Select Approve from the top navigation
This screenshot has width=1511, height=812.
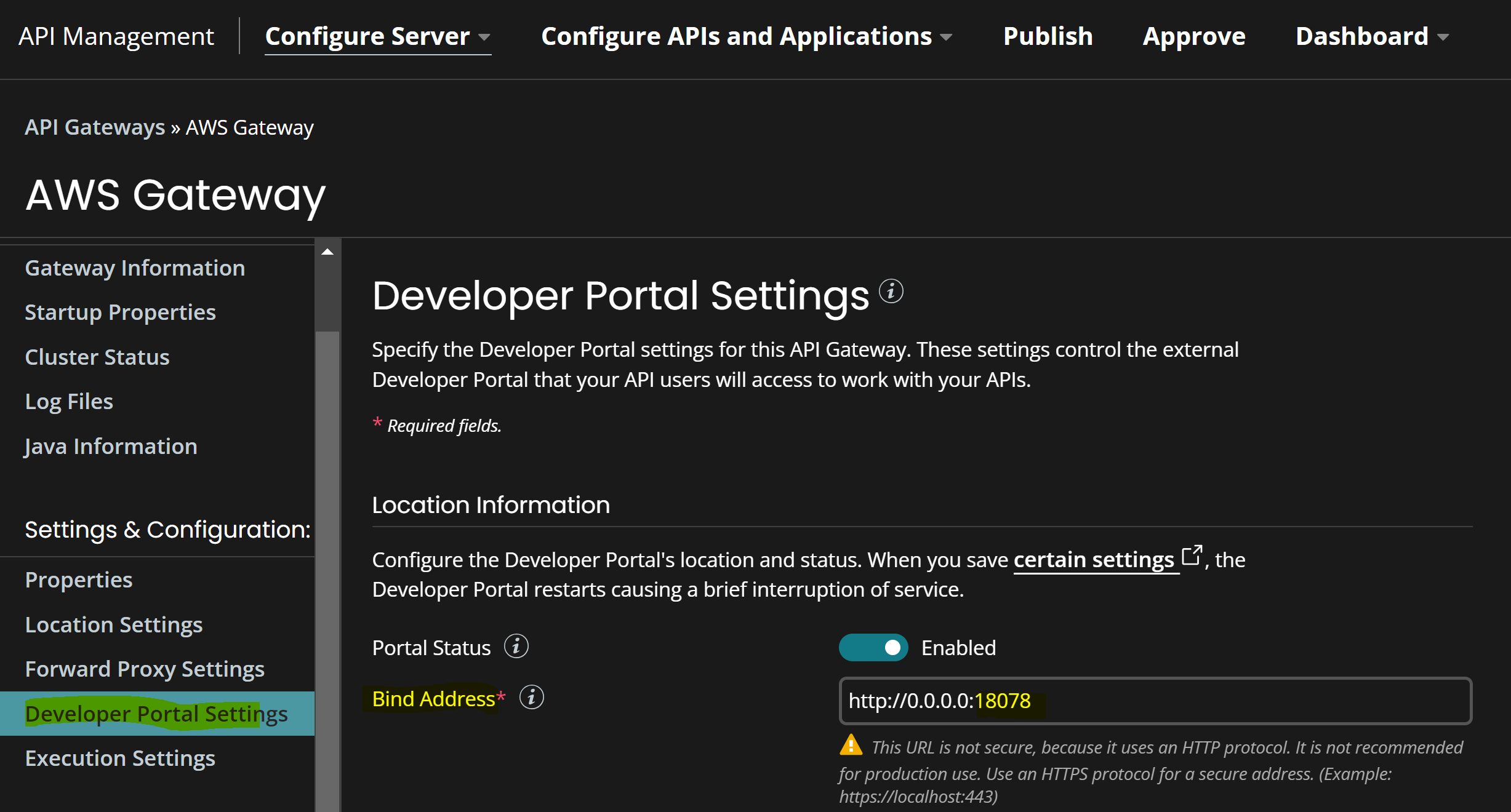[1193, 36]
